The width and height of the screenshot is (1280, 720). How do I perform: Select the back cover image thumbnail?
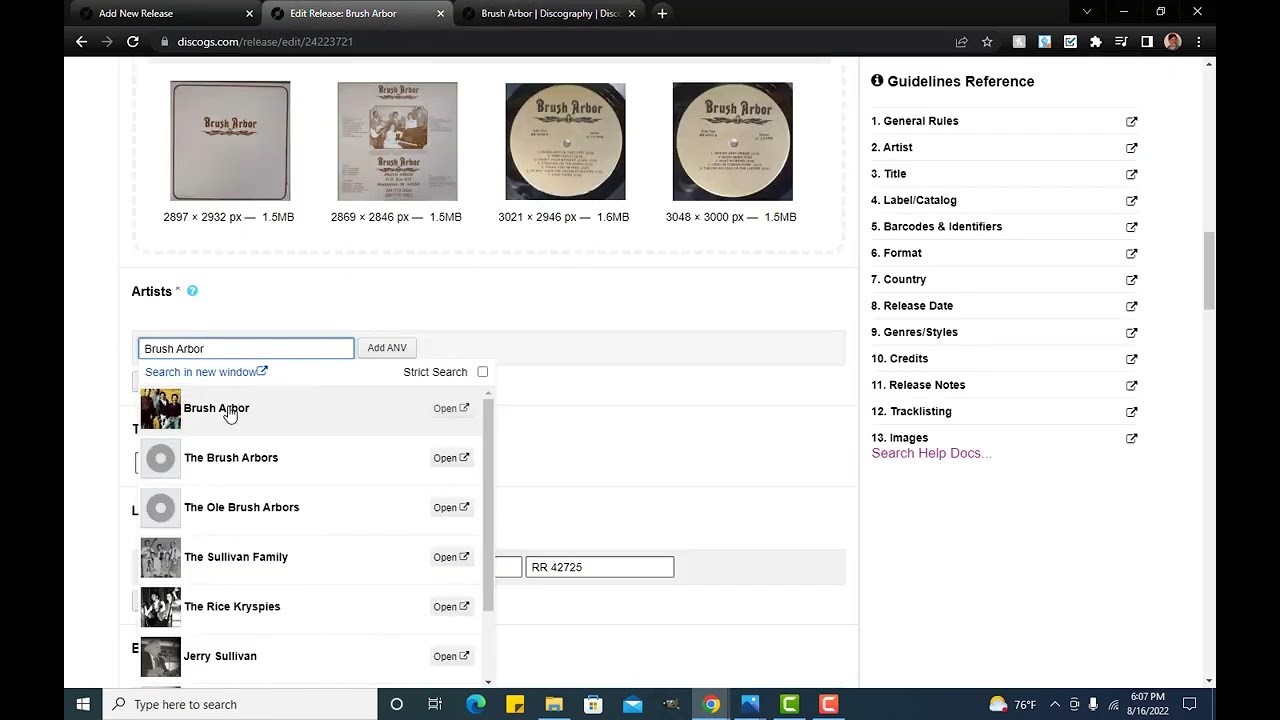(397, 141)
